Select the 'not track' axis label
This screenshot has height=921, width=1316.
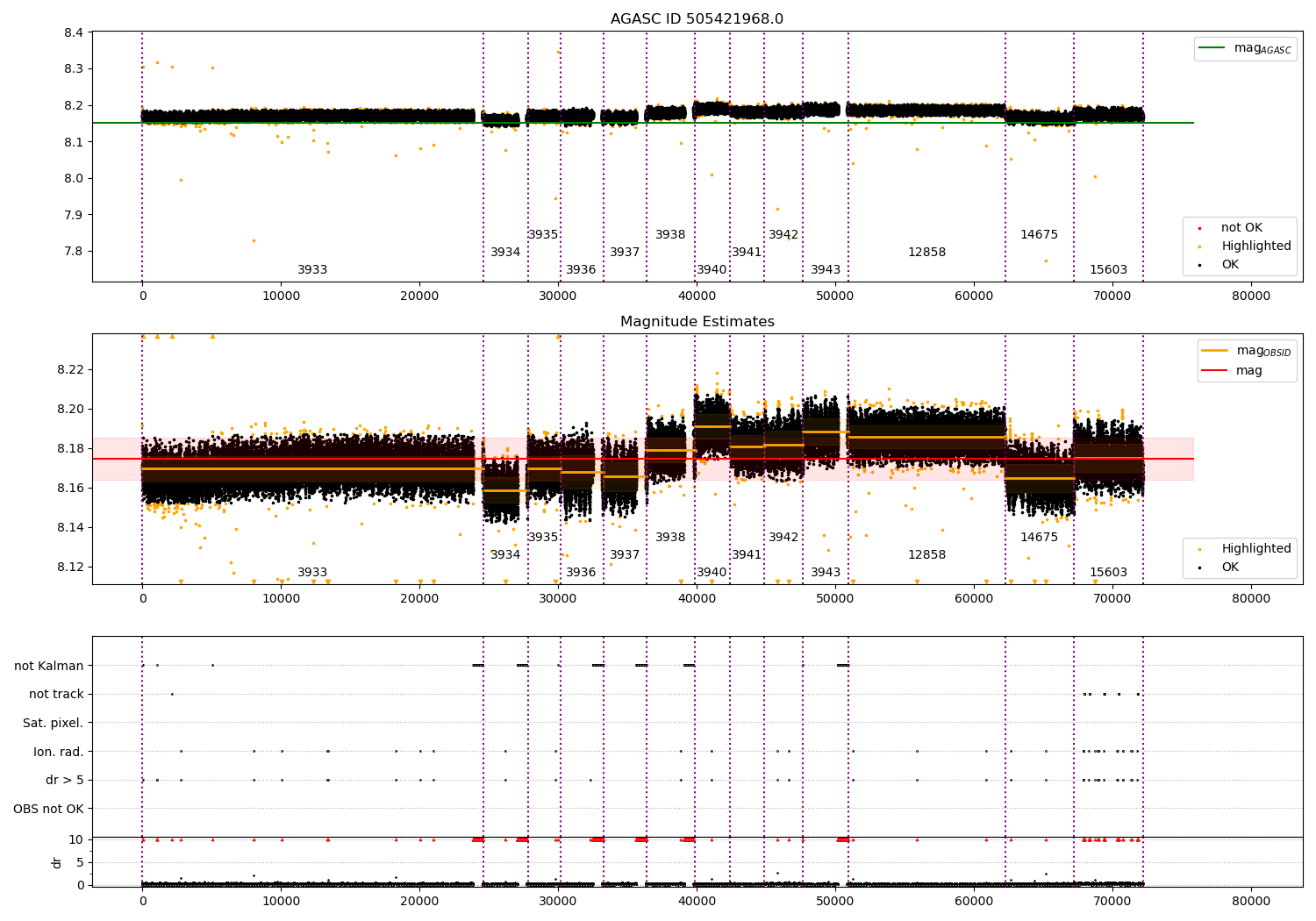[x=56, y=694]
